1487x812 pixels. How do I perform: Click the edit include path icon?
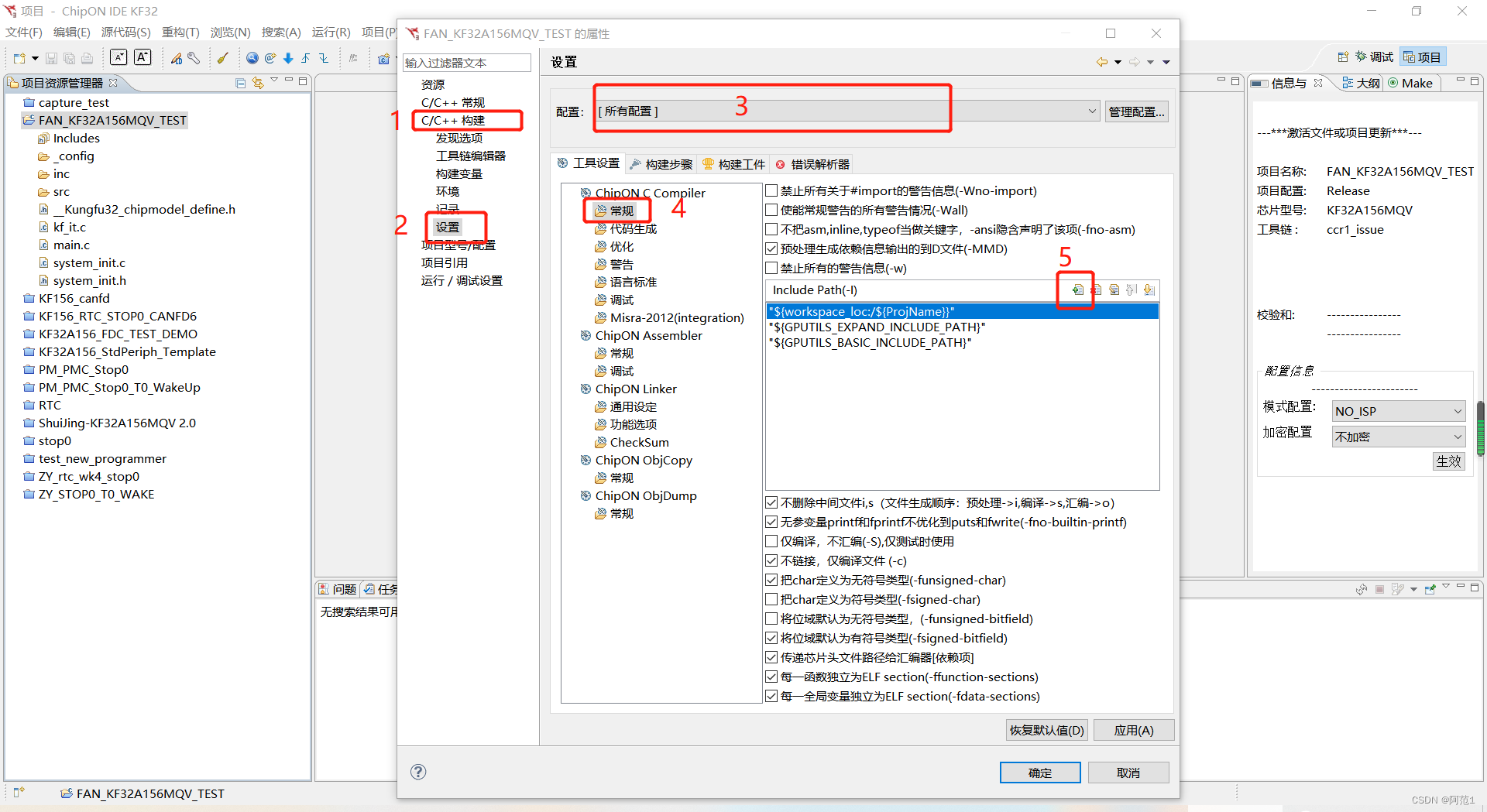tap(1114, 290)
